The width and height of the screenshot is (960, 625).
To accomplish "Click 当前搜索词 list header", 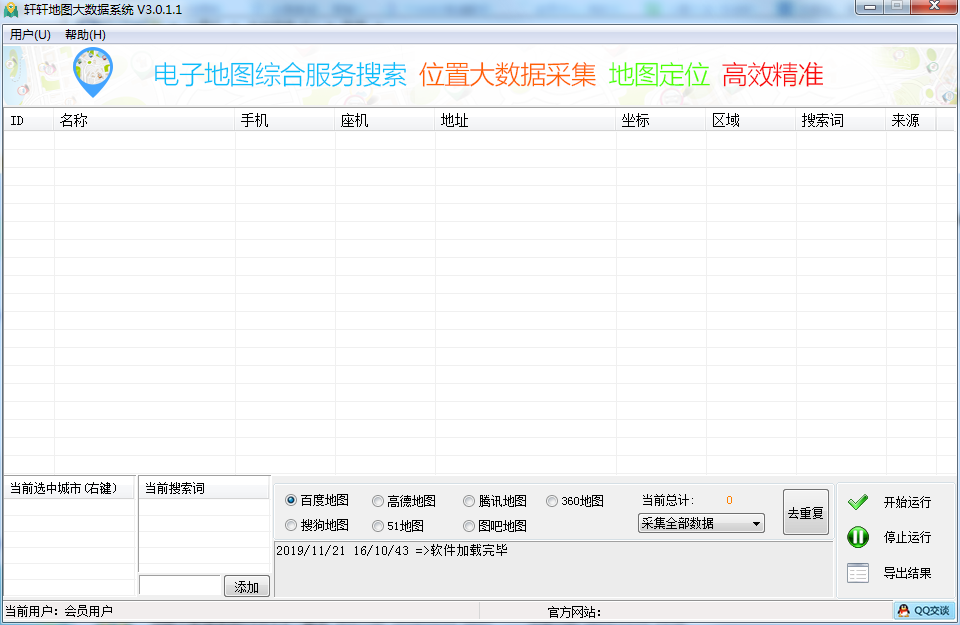I will tap(204, 488).
